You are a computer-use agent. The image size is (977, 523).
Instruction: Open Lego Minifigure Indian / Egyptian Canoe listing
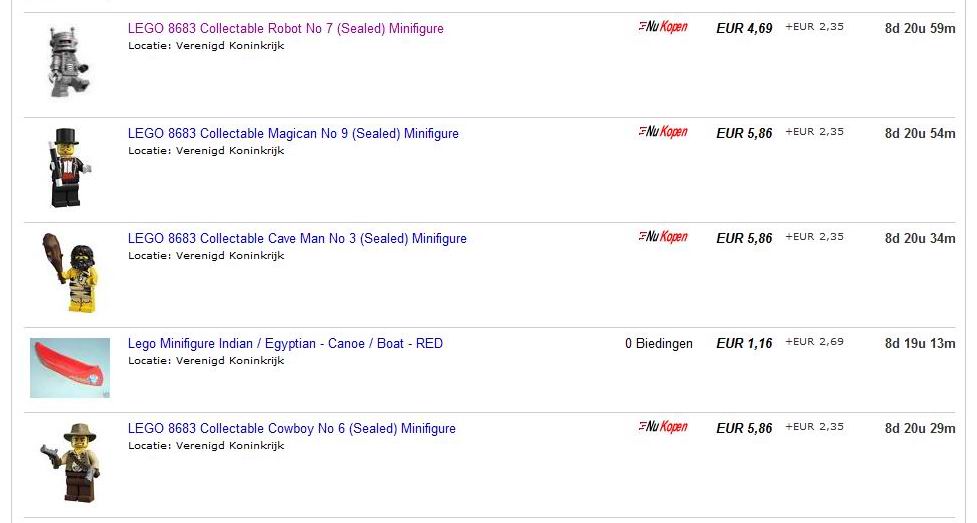[285, 343]
